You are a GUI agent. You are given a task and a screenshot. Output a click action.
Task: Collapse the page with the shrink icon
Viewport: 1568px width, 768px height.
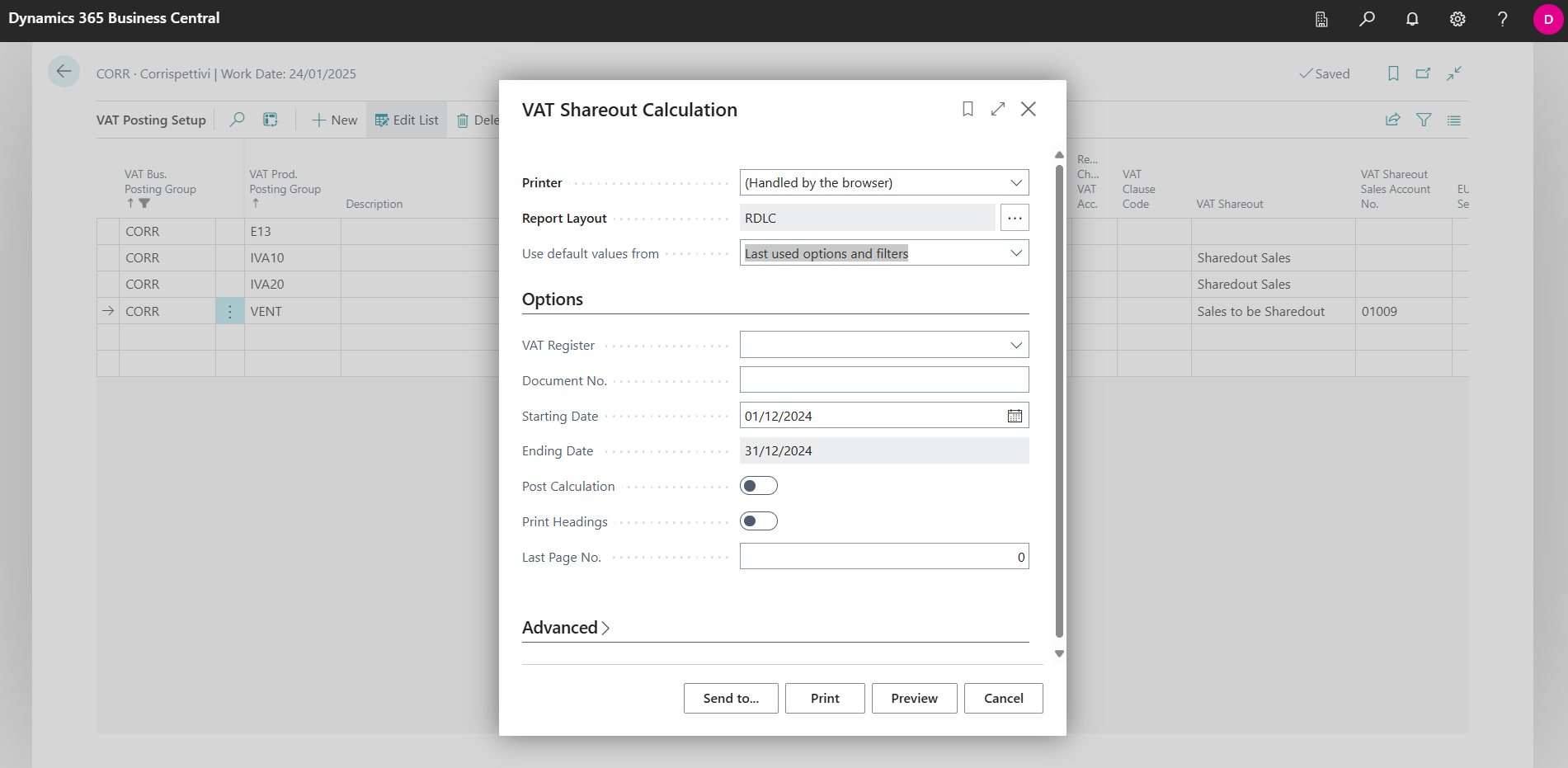(1454, 73)
